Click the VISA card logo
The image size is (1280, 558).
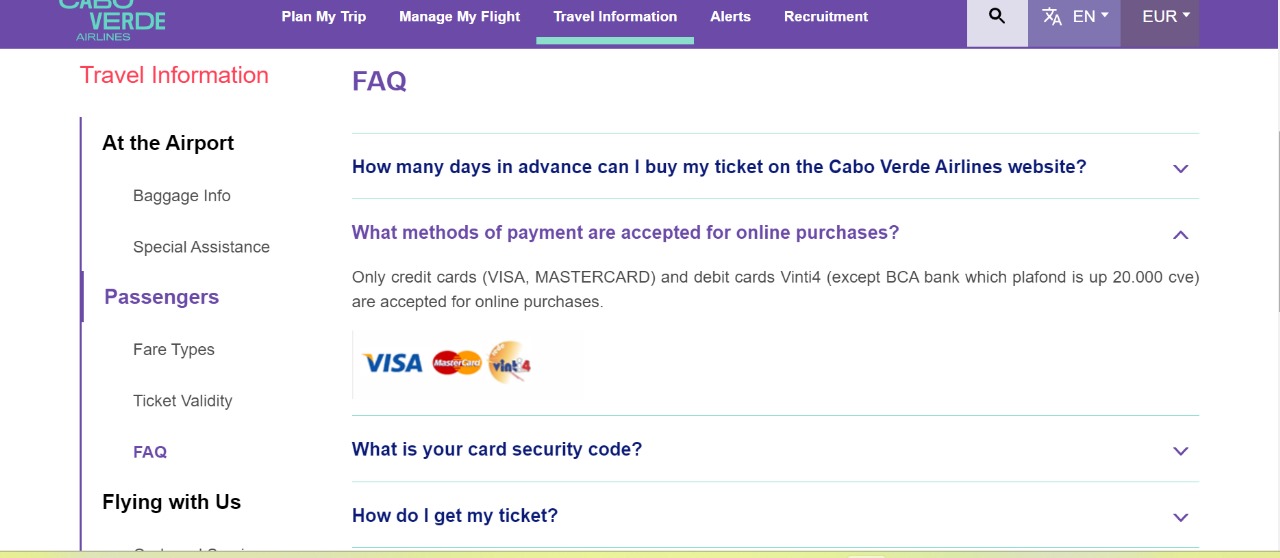click(x=392, y=363)
